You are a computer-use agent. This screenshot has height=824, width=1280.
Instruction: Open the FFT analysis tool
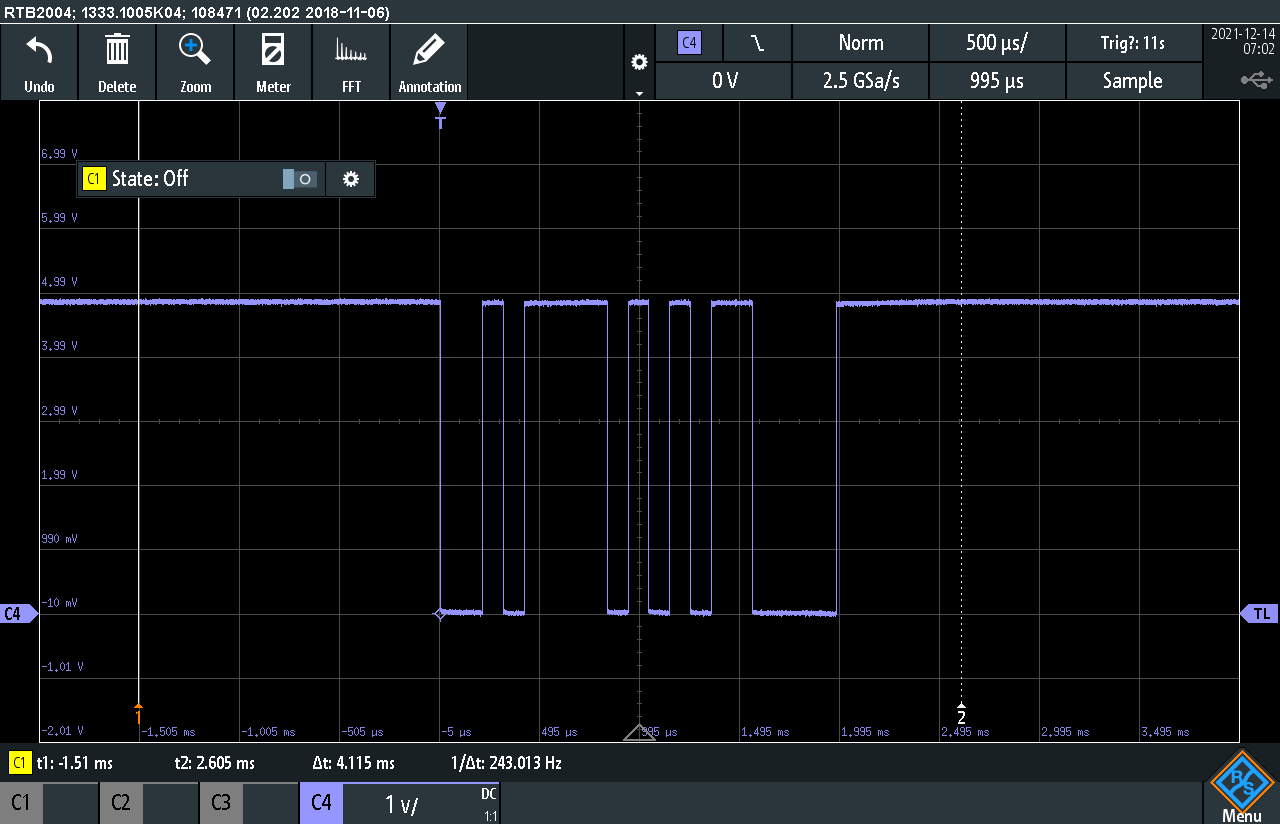coord(351,62)
